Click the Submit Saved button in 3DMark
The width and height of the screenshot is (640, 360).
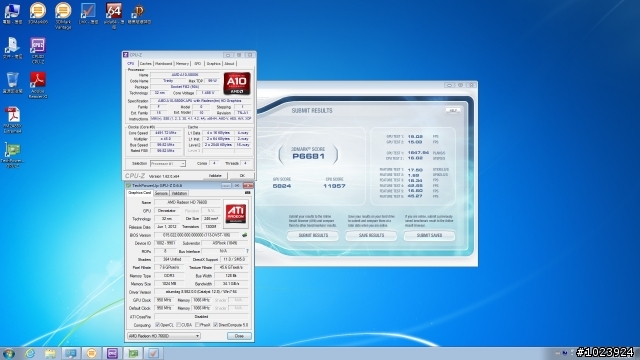(429, 236)
